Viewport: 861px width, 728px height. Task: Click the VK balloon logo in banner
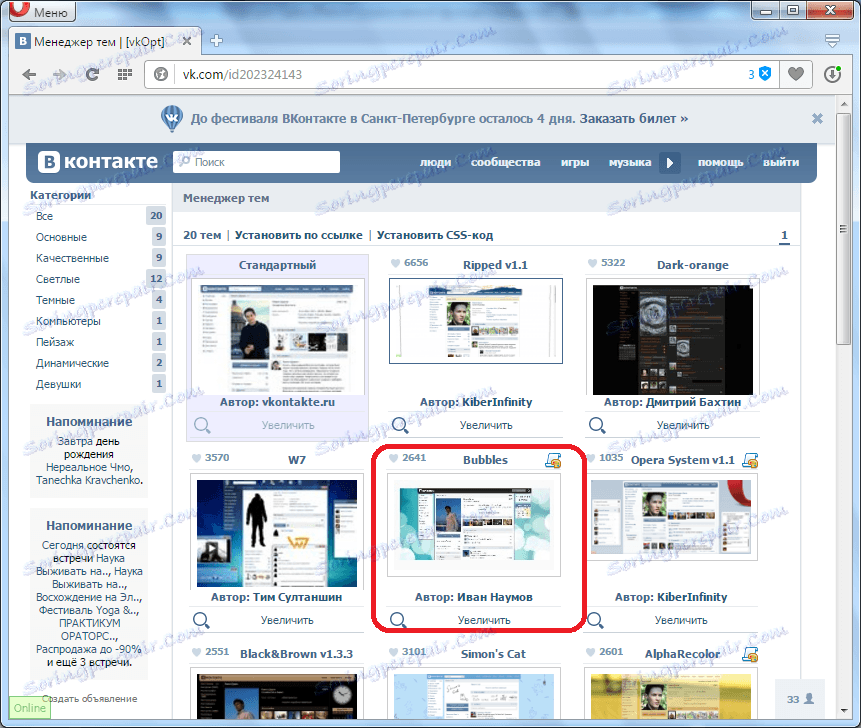tap(172, 119)
